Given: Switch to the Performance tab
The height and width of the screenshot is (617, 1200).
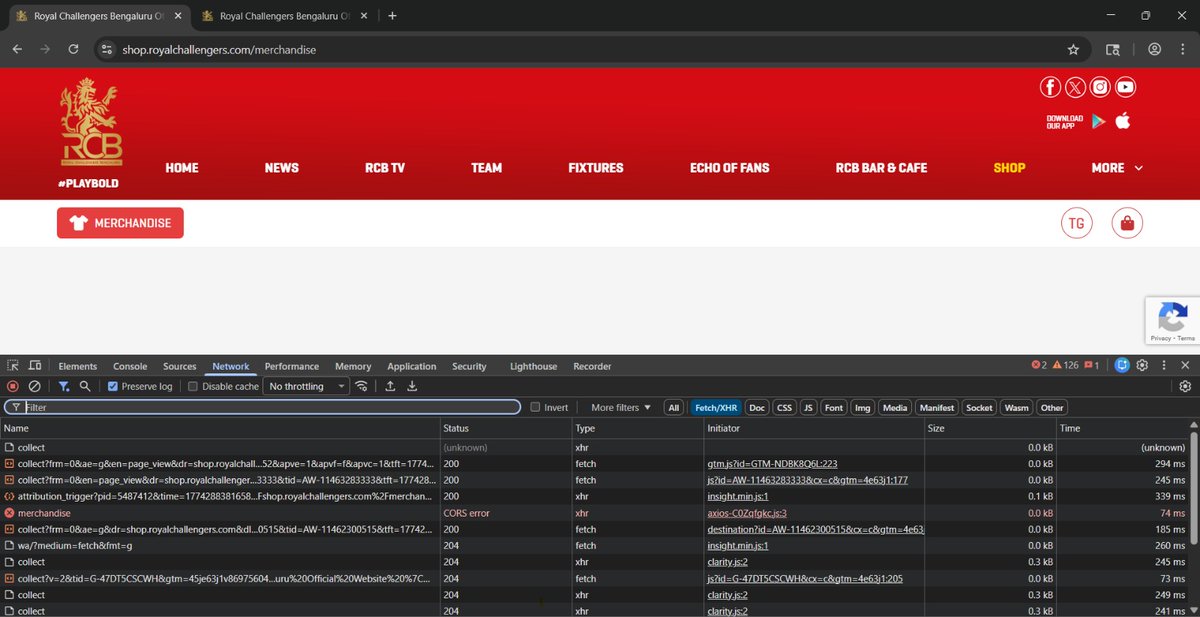Looking at the screenshot, I should [x=292, y=366].
